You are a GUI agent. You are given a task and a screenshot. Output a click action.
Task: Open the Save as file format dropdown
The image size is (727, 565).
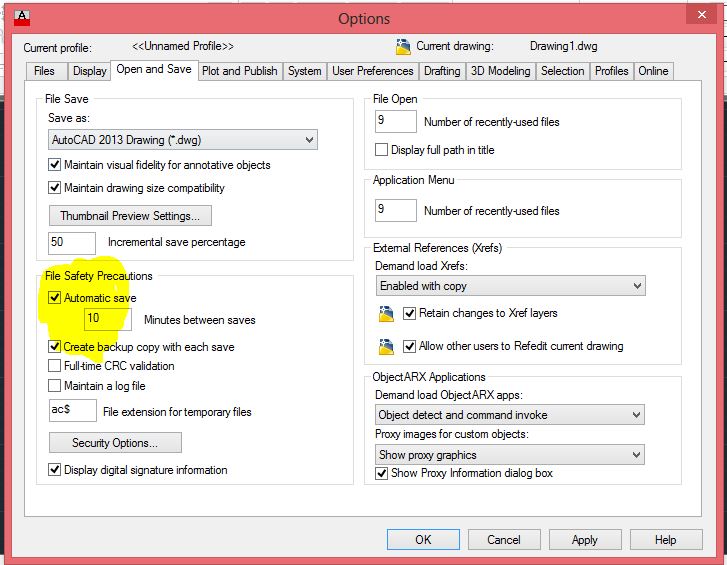point(183,140)
